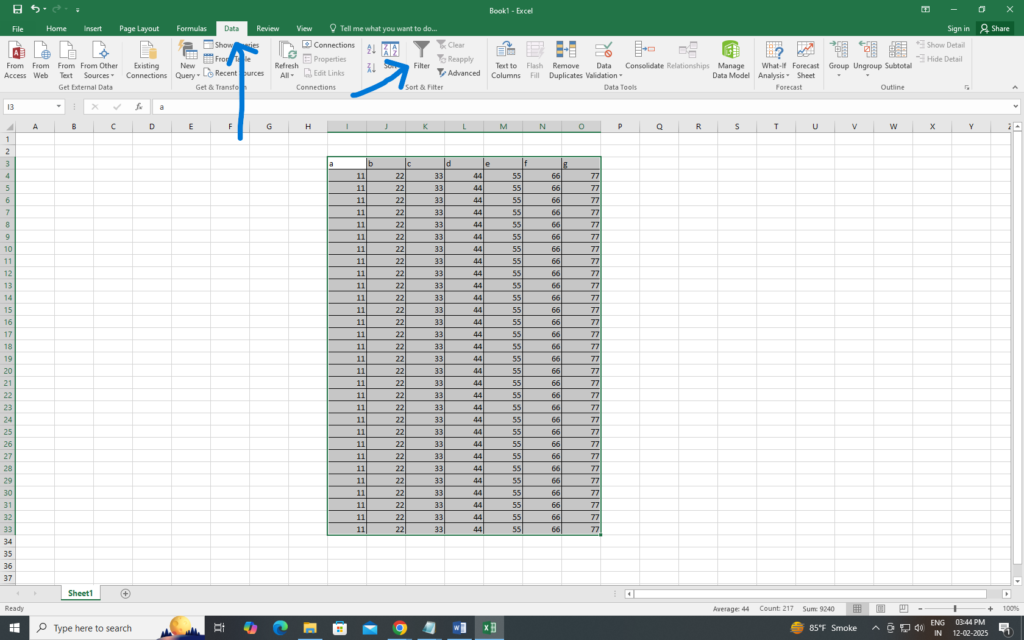Open the Formulas ribbon tab

(191, 29)
